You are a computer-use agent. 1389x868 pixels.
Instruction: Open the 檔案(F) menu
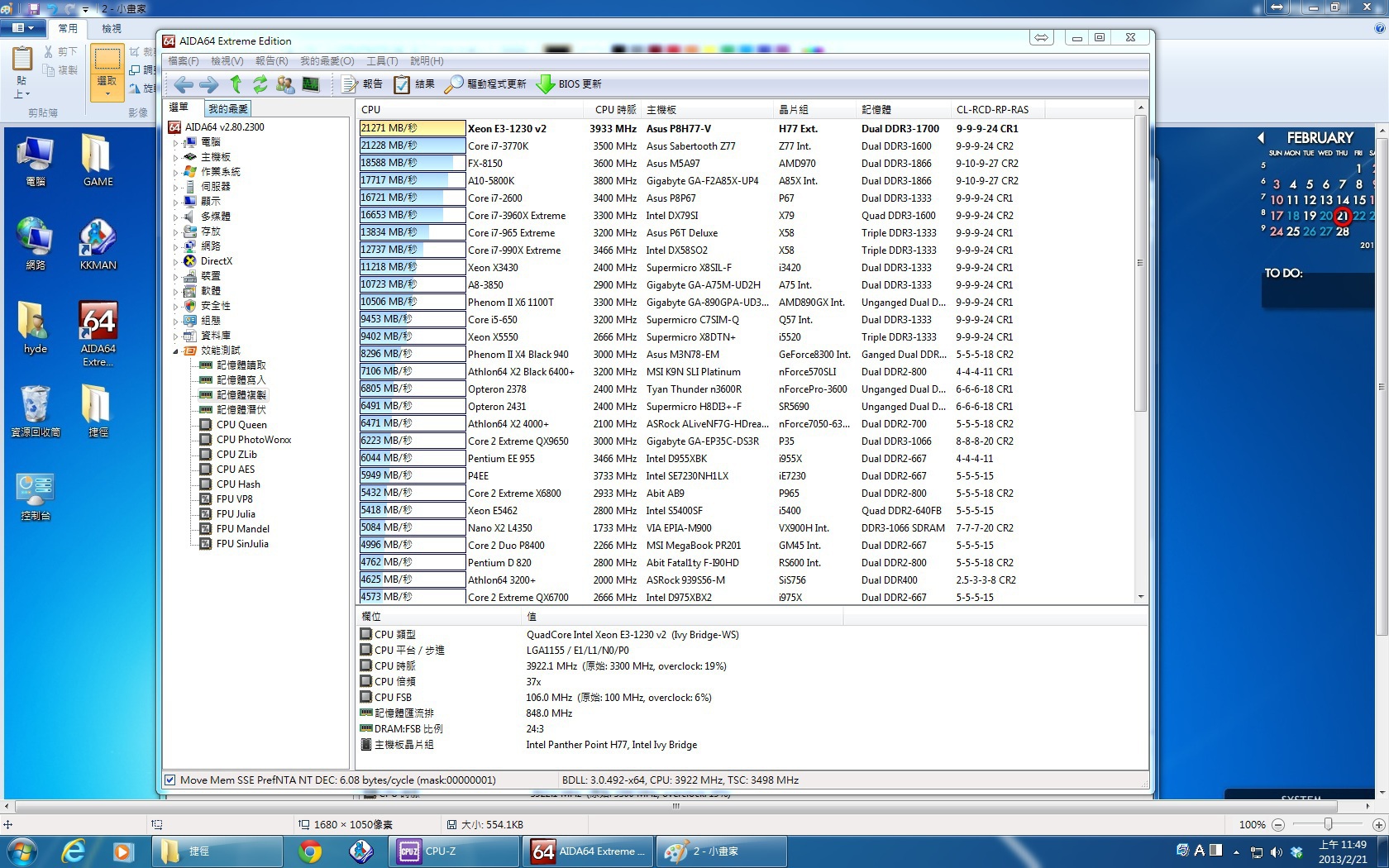click(184, 61)
